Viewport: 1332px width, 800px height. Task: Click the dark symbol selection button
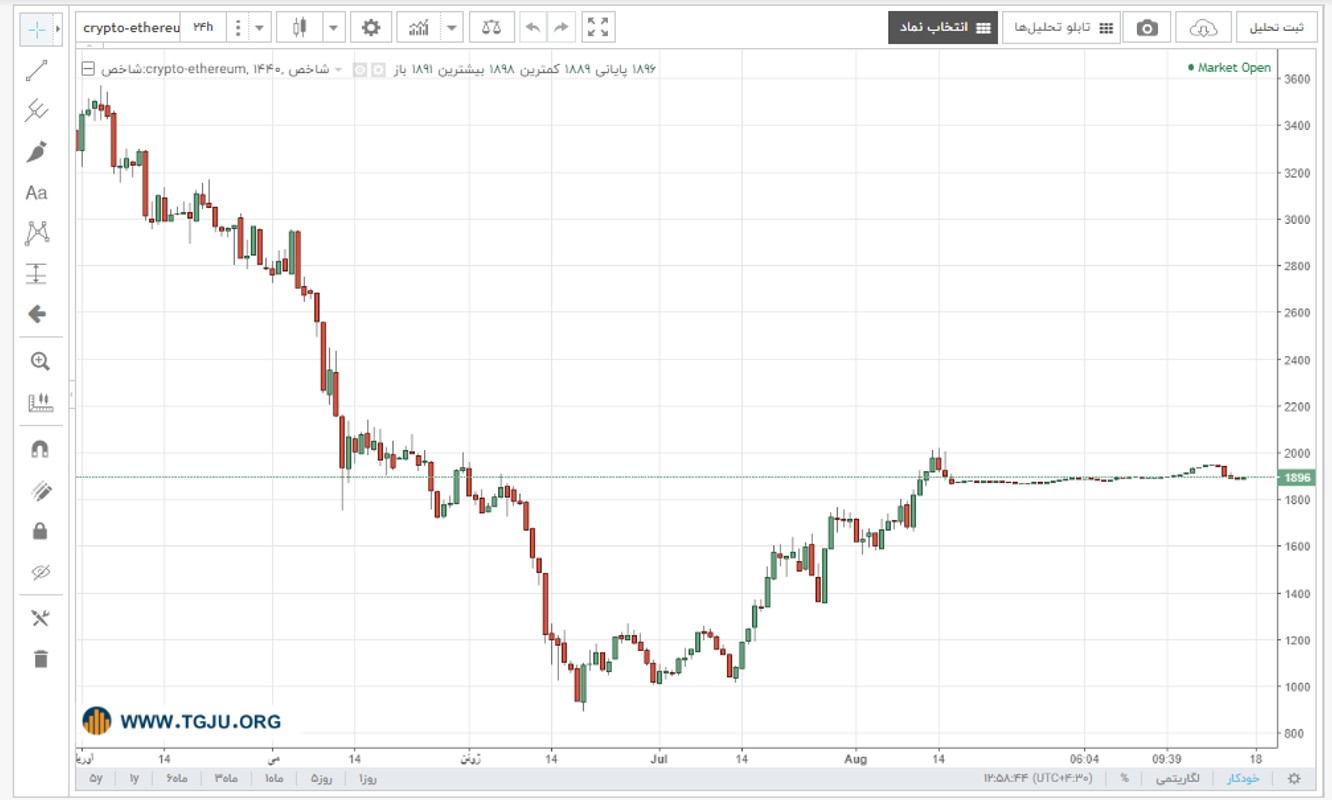coord(943,28)
